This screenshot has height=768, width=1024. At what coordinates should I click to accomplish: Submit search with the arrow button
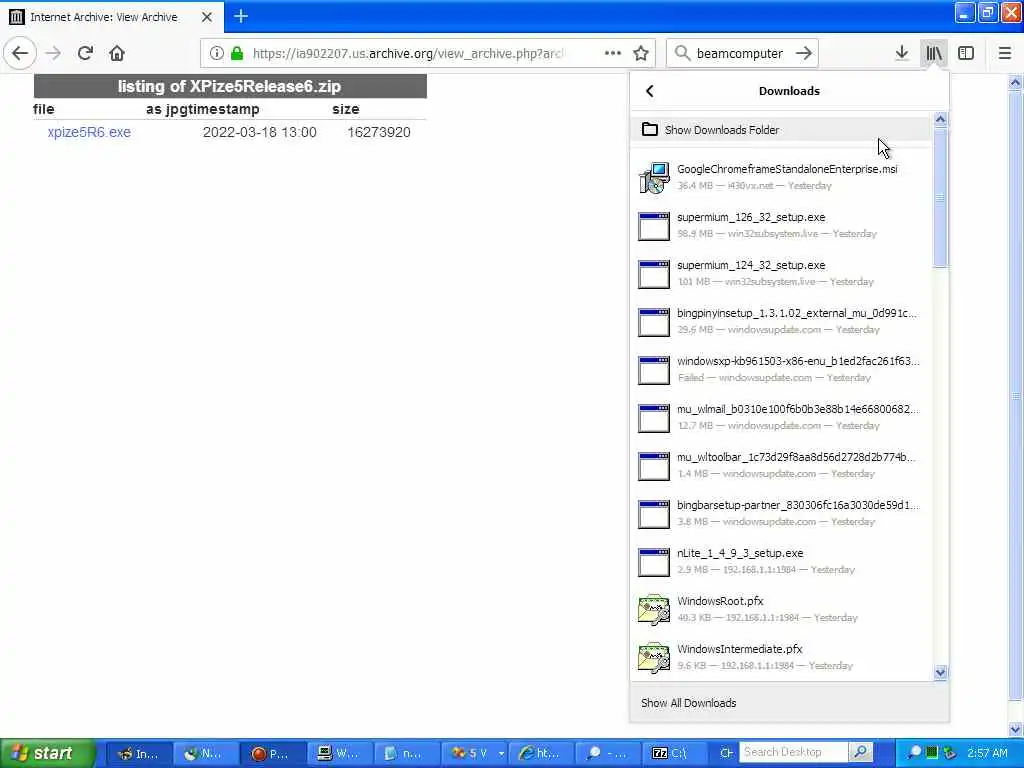pos(804,53)
